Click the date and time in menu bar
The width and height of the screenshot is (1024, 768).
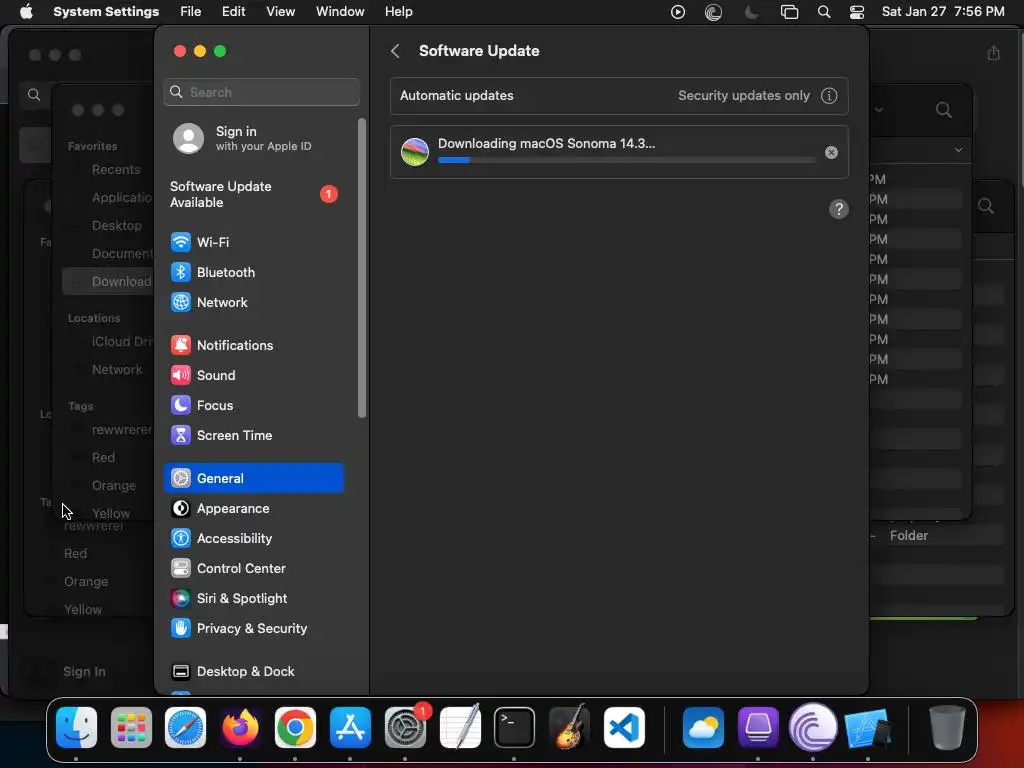(943, 12)
